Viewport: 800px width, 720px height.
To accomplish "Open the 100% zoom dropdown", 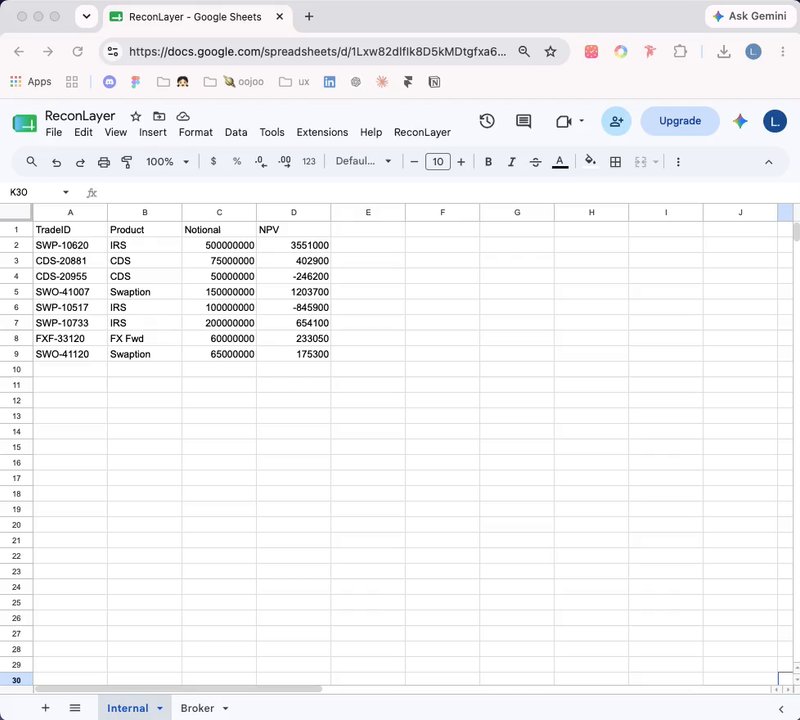I will click(x=167, y=162).
